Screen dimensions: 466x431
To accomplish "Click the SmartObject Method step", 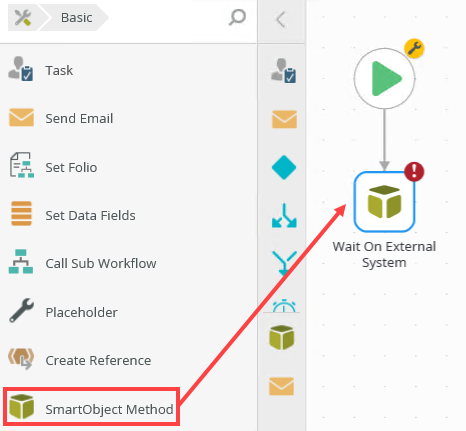I will coord(91,407).
